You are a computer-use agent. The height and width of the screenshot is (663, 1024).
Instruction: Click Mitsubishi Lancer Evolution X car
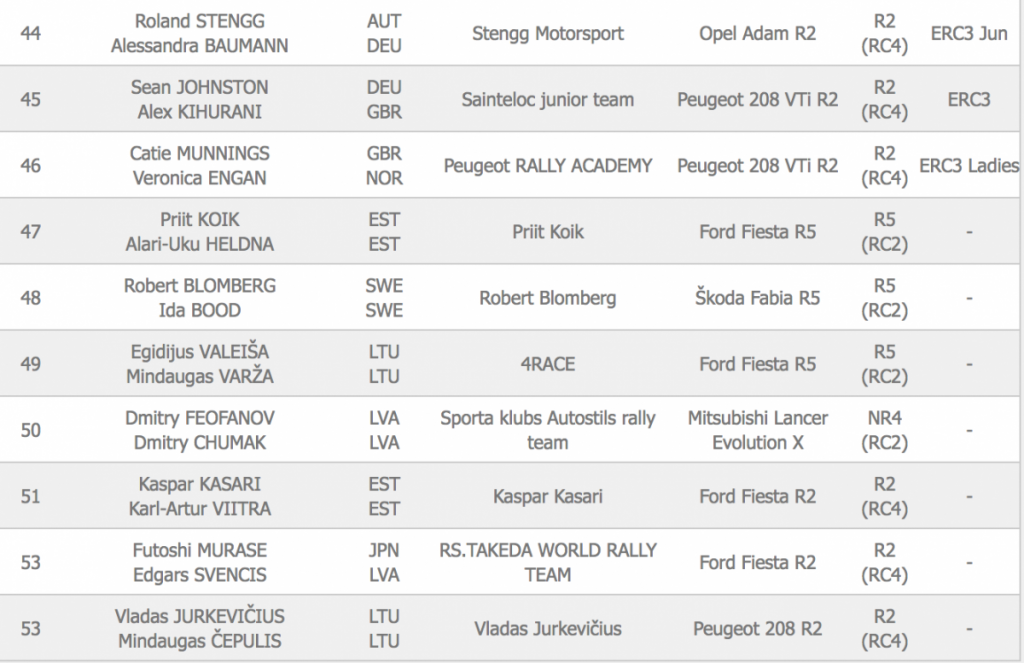(757, 429)
